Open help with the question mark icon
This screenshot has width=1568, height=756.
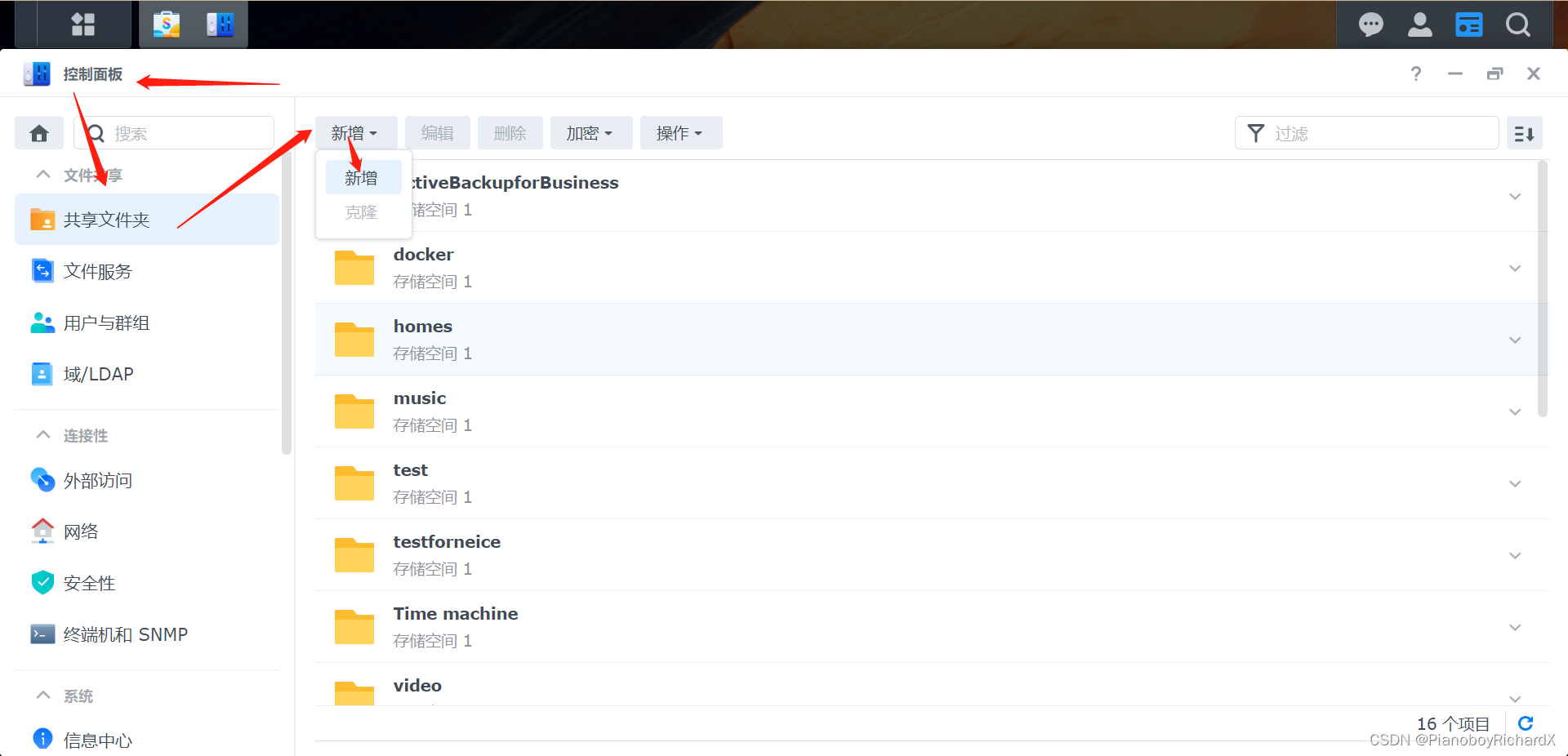(x=1416, y=73)
